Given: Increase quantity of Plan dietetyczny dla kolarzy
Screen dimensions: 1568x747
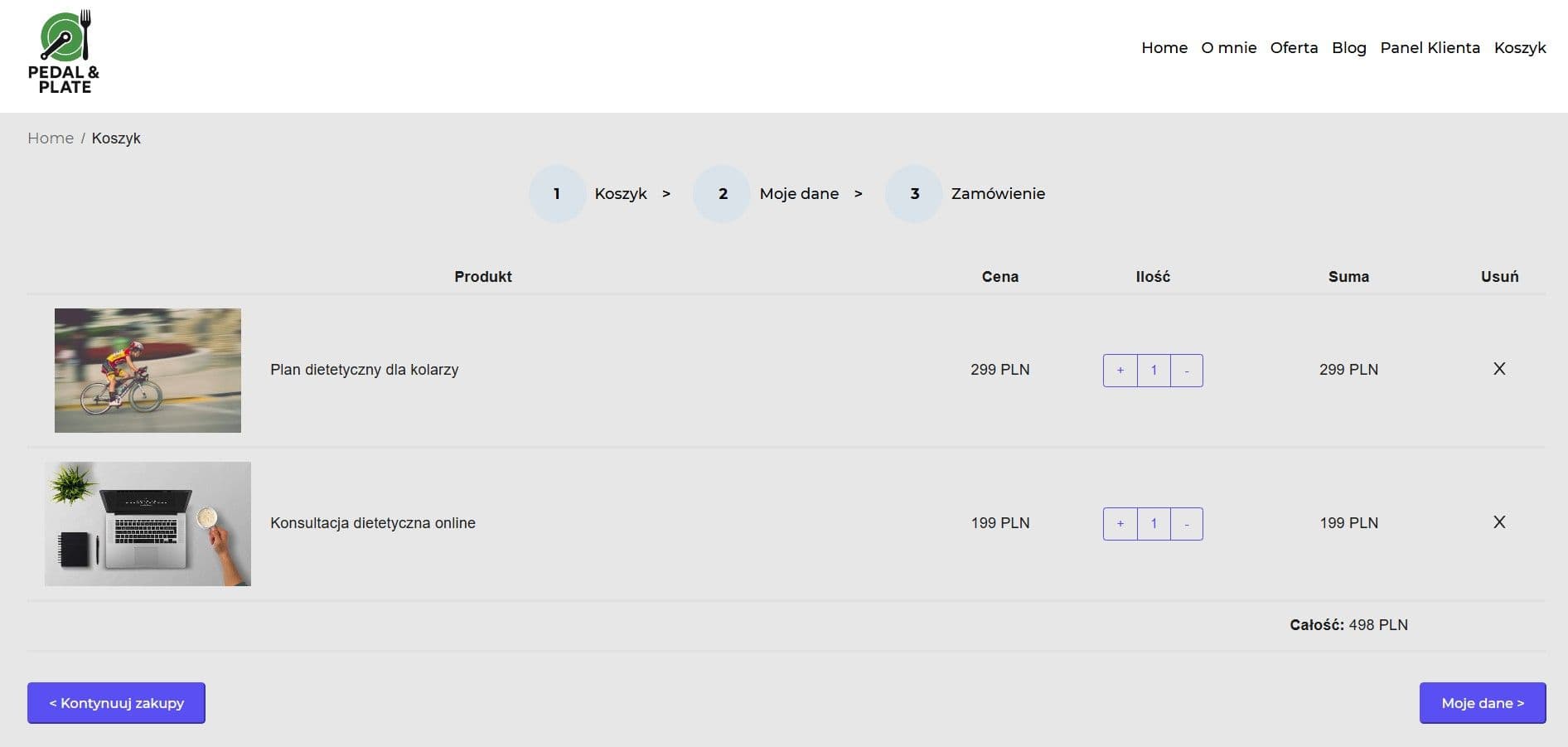Looking at the screenshot, I should [x=1120, y=371].
